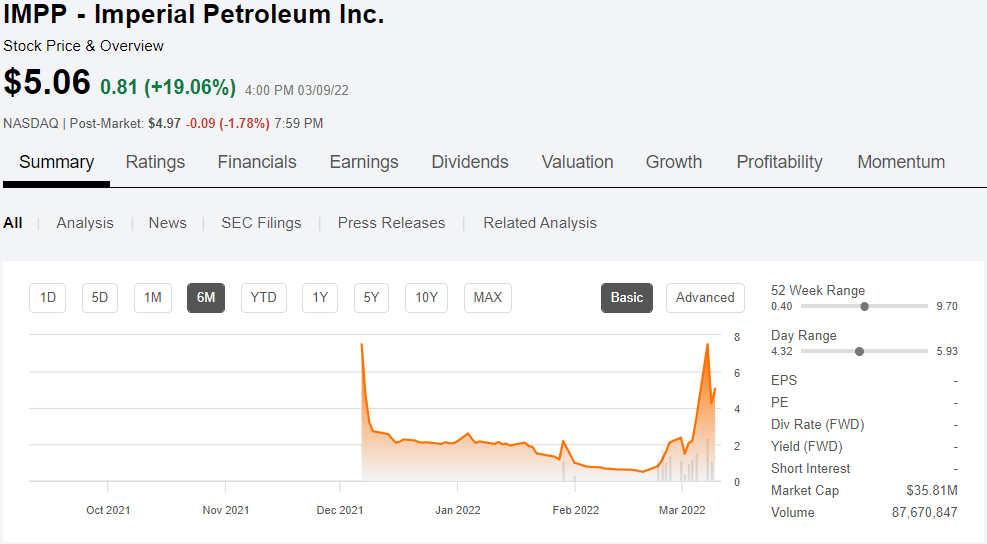Click the Post-Market price $4.97
The height and width of the screenshot is (544, 987).
[164, 123]
